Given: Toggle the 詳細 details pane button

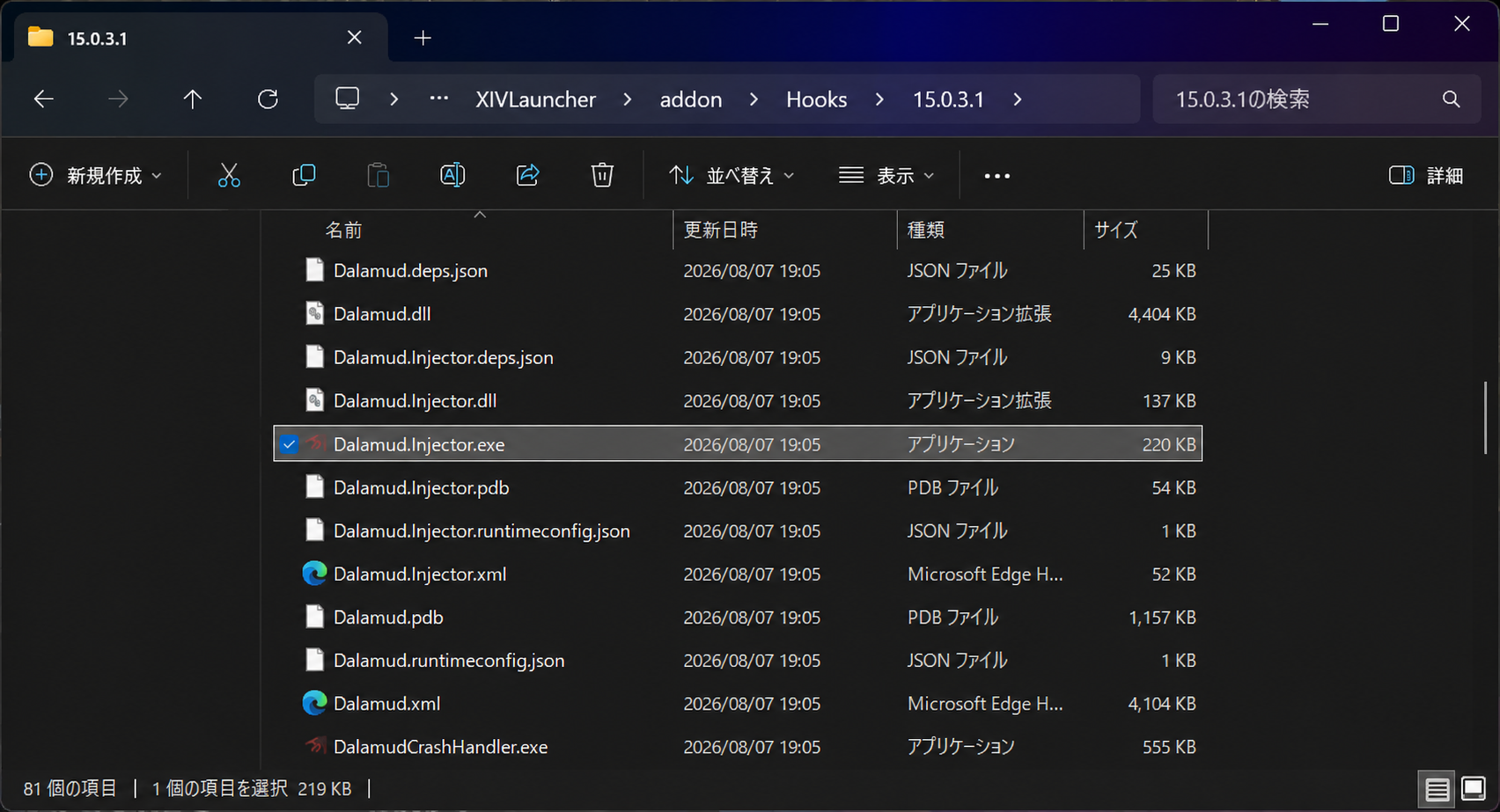Looking at the screenshot, I should [1426, 176].
